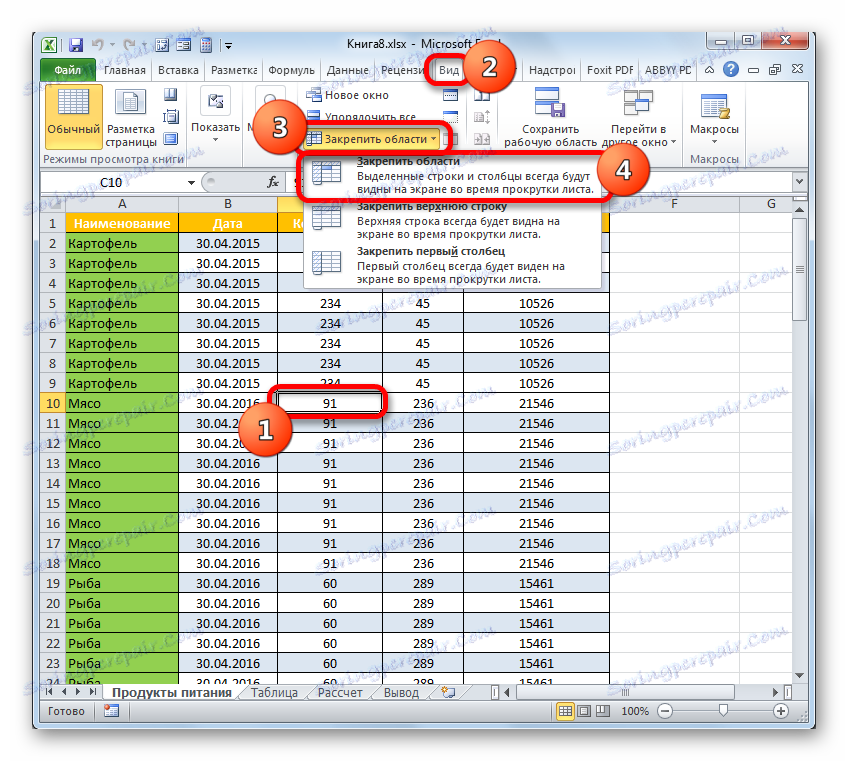This screenshot has height=761, width=848.
Task: Choose Закрепить верхнюю строку option
Action: pyautogui.click(x=452, y=220)
